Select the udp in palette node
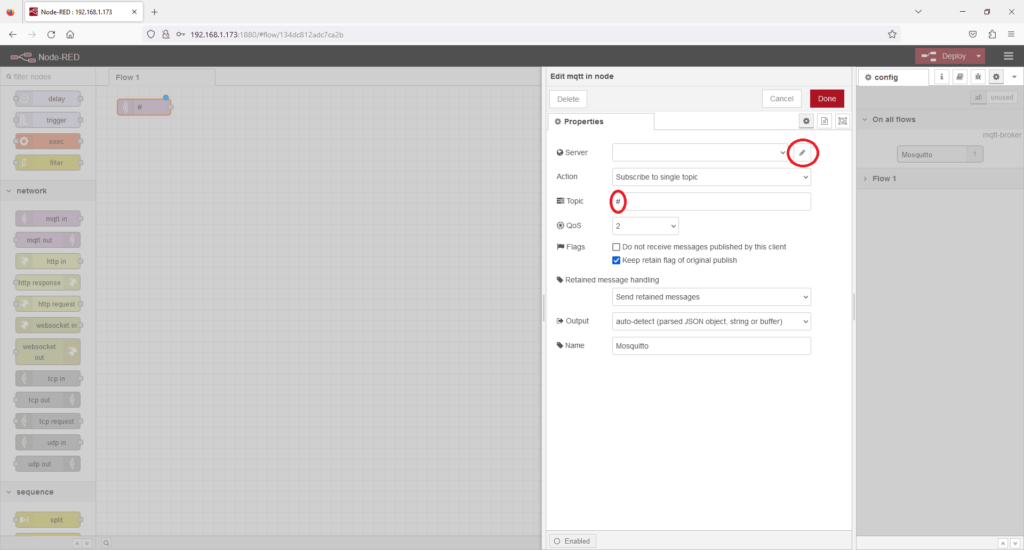1024x550 pixels. 49,442
